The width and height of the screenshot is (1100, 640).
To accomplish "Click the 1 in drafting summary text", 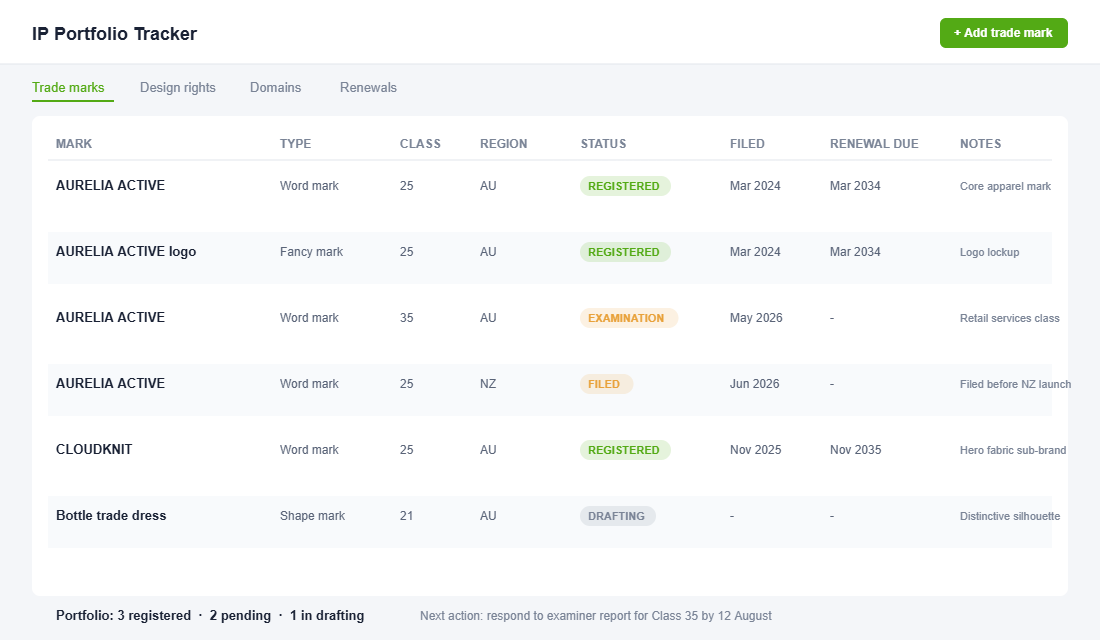I will [327, 615].
